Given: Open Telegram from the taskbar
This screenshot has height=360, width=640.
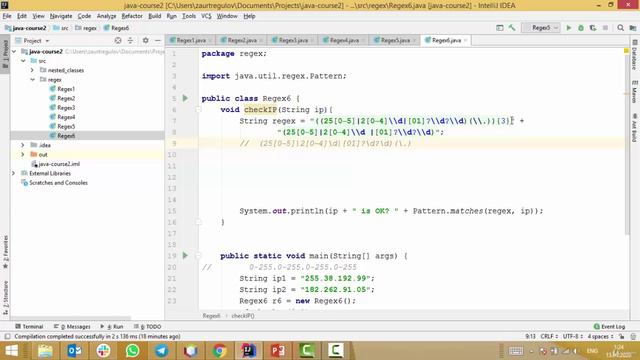Looking at the screenshot, I should 161,351.
